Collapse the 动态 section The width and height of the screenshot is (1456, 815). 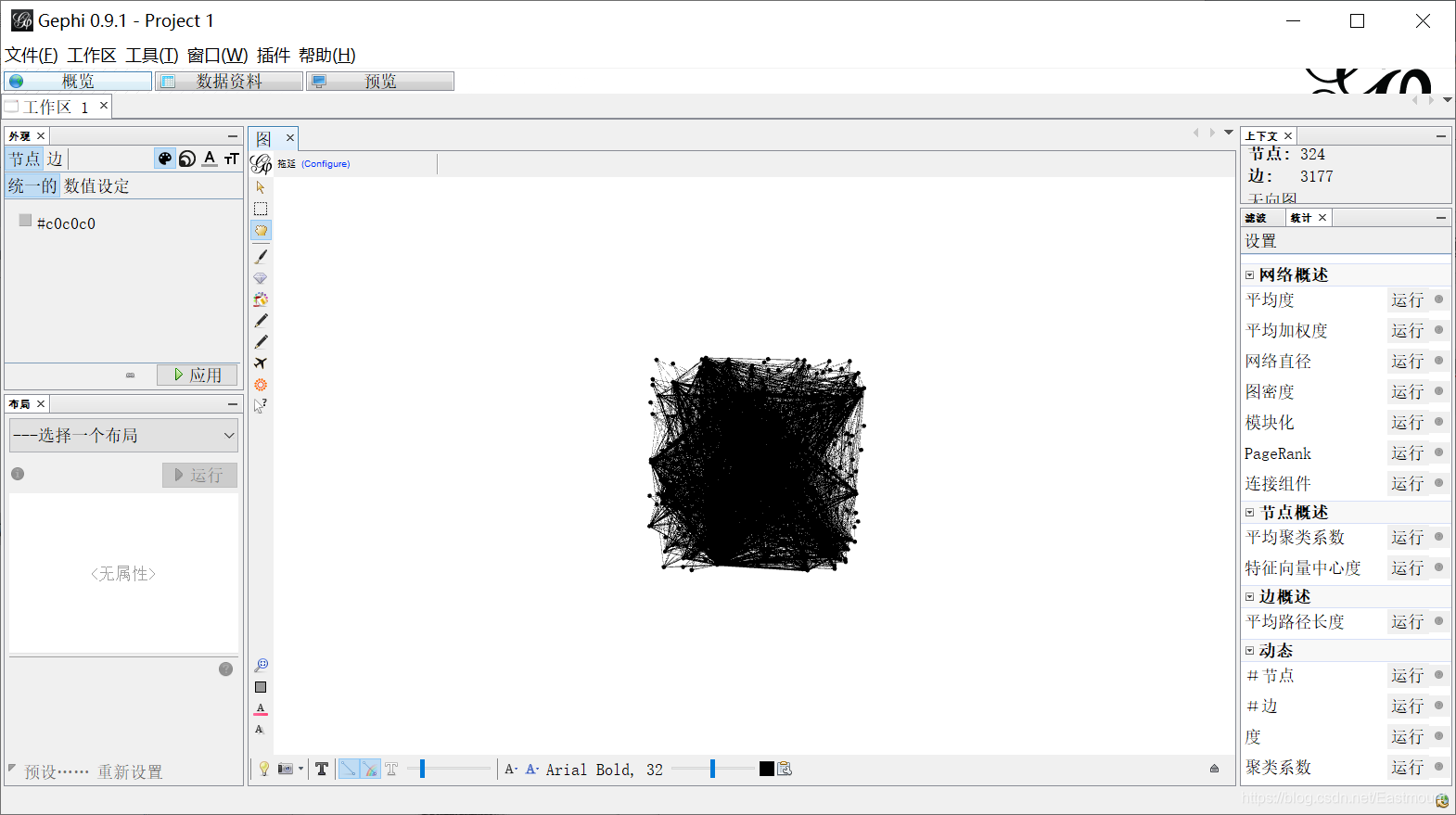point(1250,651)
